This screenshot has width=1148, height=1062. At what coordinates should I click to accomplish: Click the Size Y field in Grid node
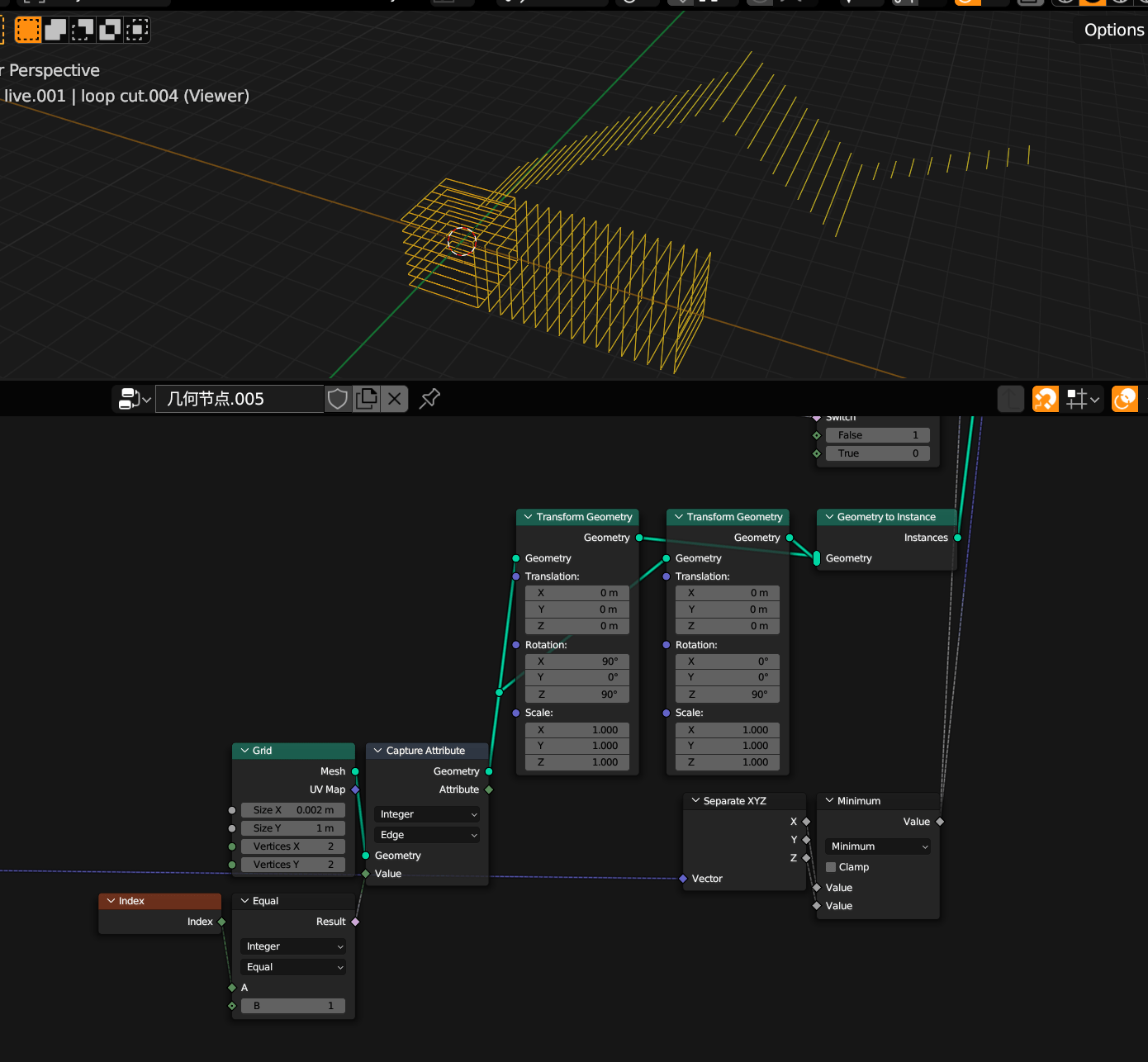coord(293,828)
